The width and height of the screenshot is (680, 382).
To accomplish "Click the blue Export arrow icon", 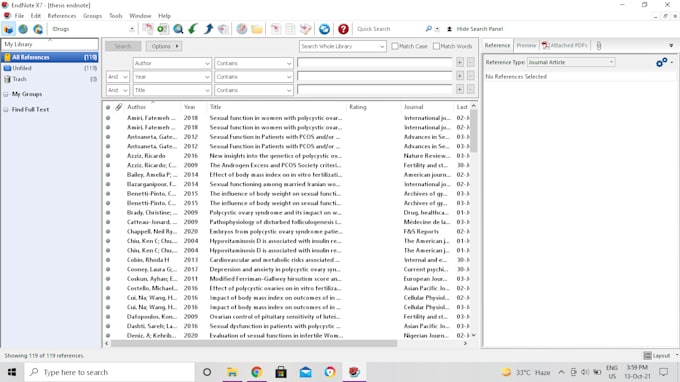I will click(208, 29).
